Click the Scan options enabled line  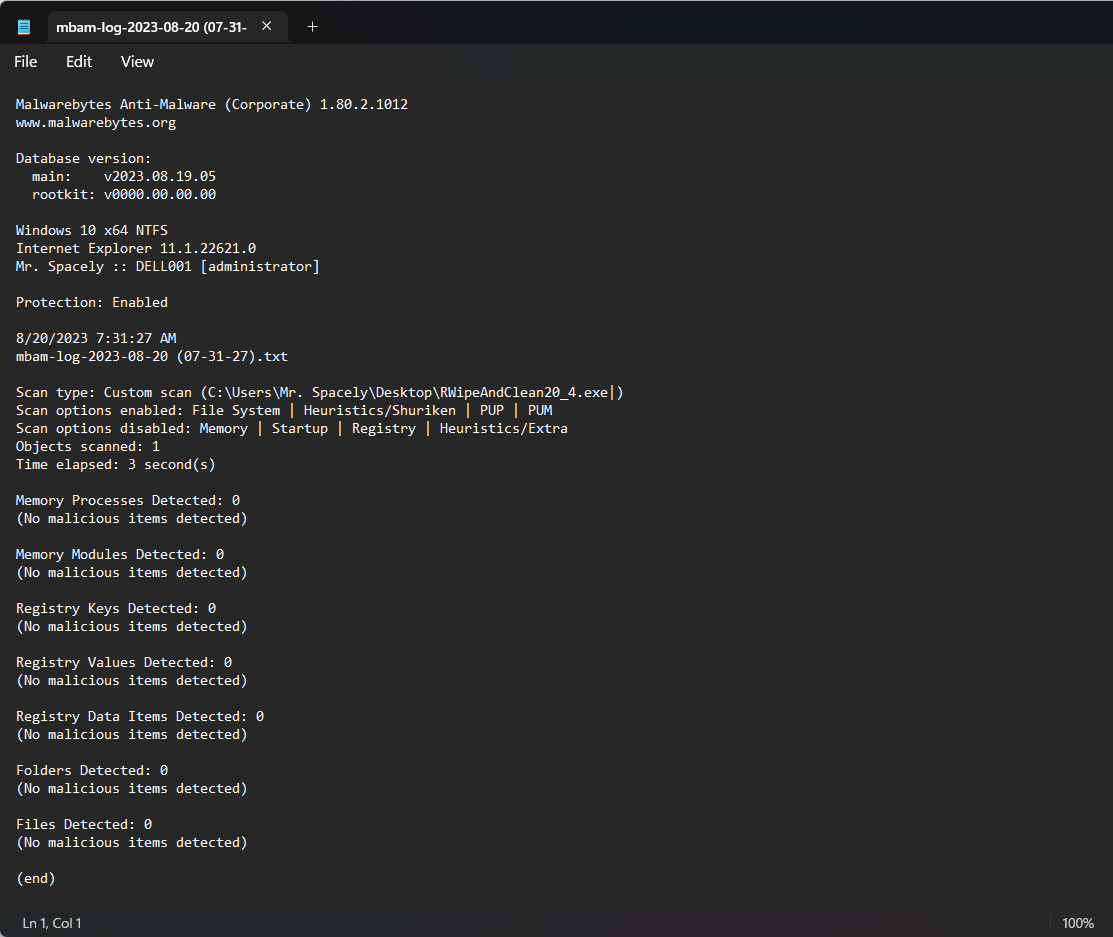coord(284,410)
